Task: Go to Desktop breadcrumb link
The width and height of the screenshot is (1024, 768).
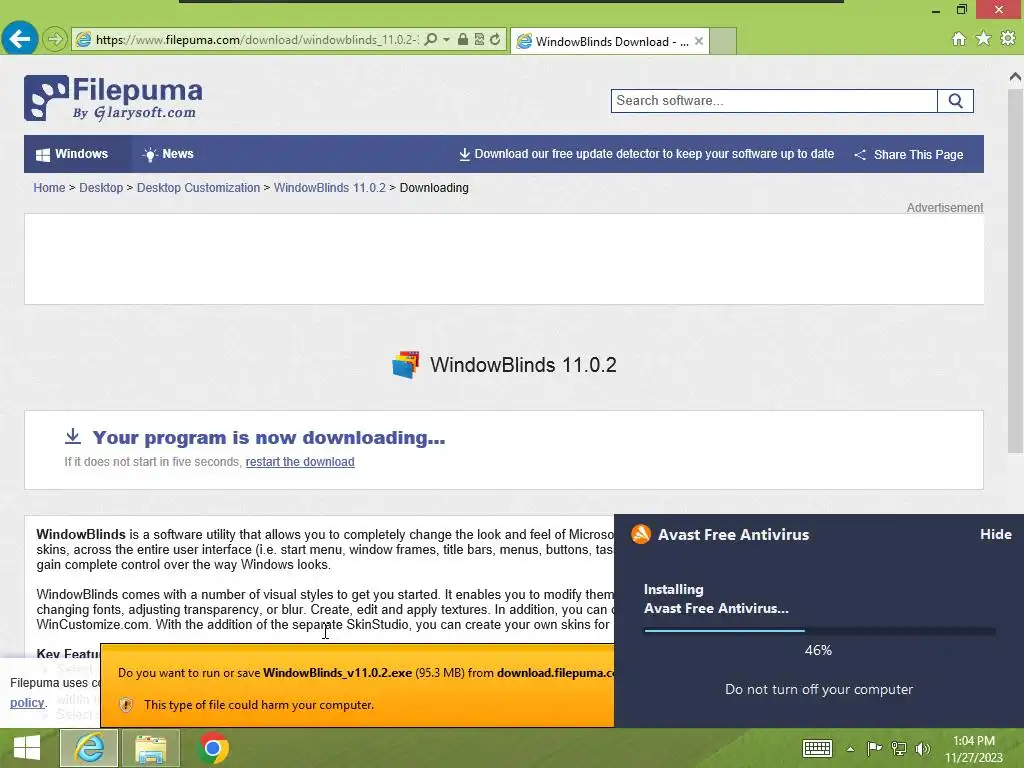Action: coord(101,187)
